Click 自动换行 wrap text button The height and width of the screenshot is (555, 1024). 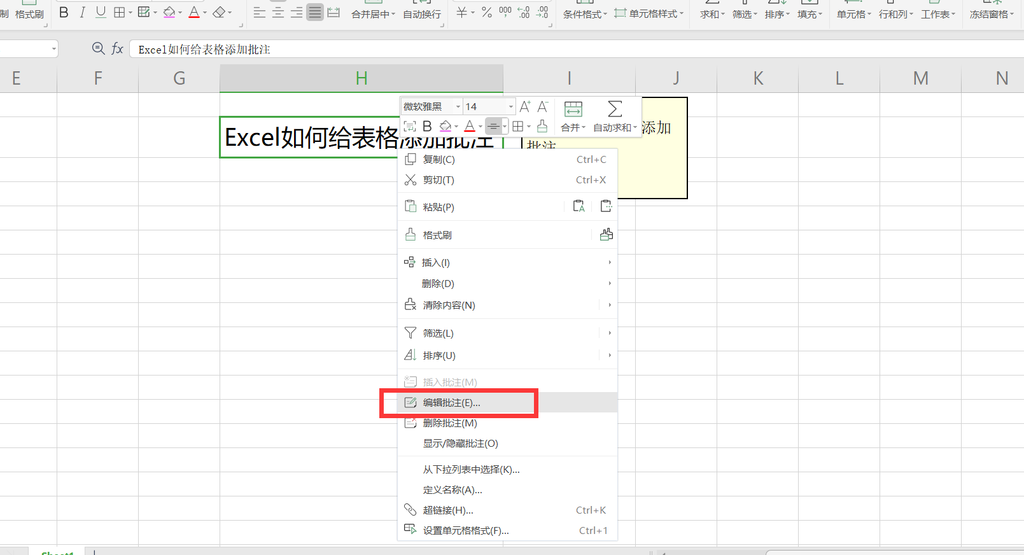[422, 14]
